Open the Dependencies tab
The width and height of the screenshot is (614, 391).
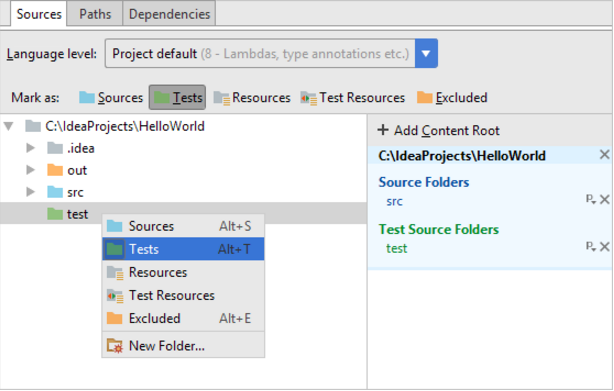(169, 14)
